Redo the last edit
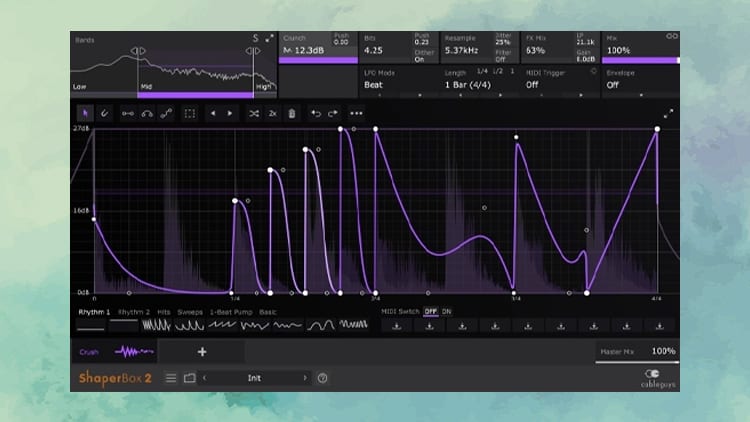The width and height of the screenshot is (750, 422). click(x=333, y=113)
